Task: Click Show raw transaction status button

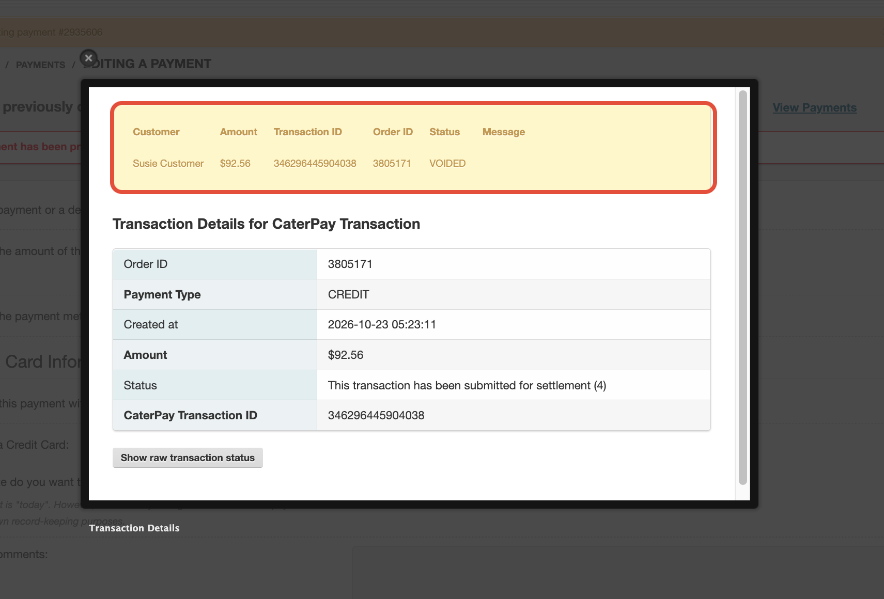Action: point(188,457)
